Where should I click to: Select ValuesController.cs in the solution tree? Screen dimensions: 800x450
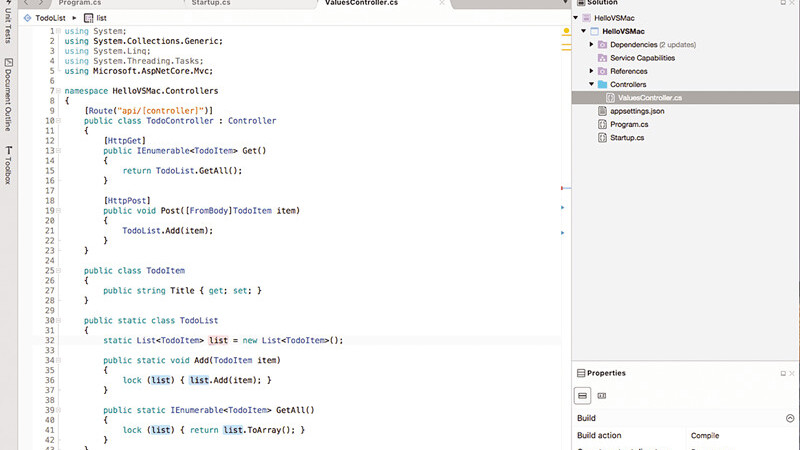(x=649, y=98)
